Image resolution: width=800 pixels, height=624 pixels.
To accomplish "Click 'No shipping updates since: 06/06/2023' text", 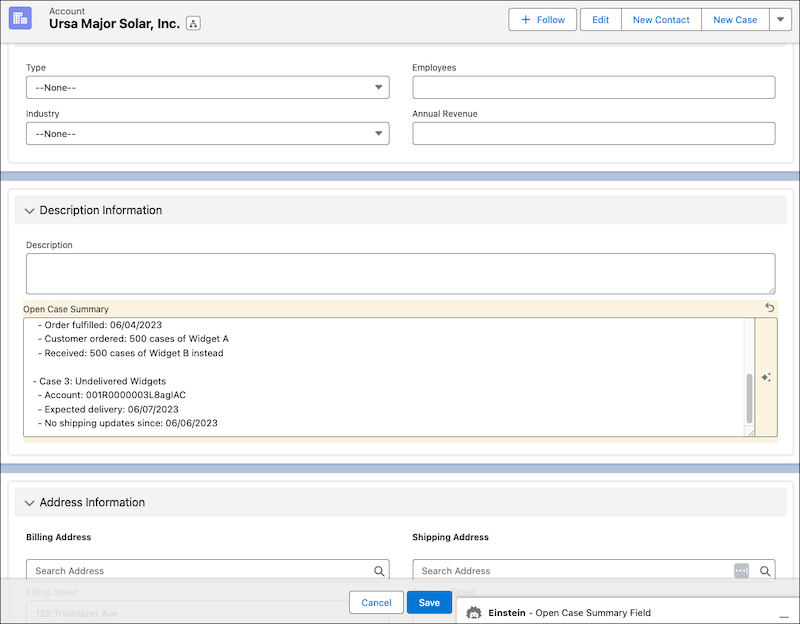I will [x=128, y=423].
